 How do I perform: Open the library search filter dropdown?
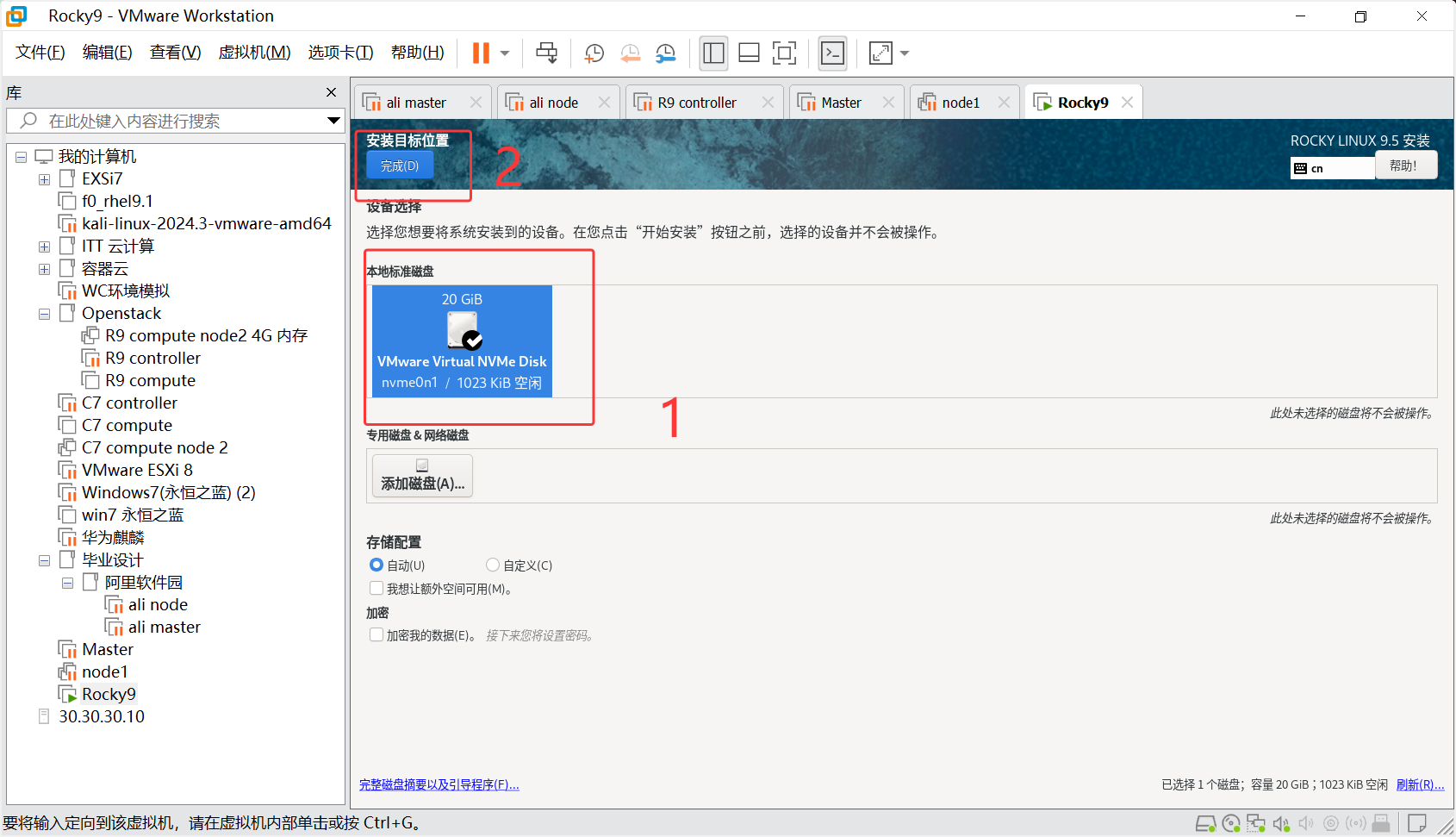(x=333, y=121)
